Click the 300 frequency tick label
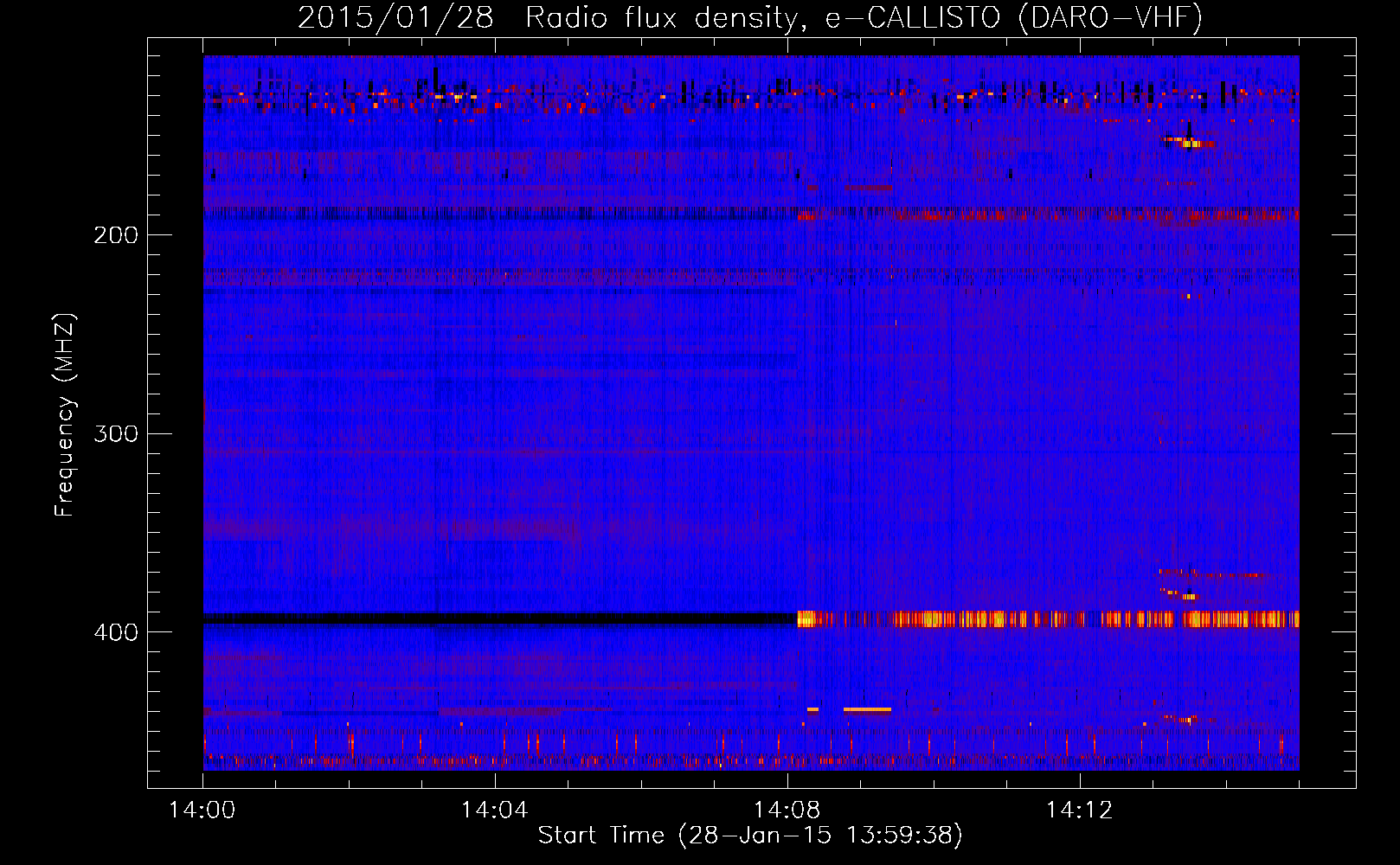1400x865 pixels. pos(116,433)
